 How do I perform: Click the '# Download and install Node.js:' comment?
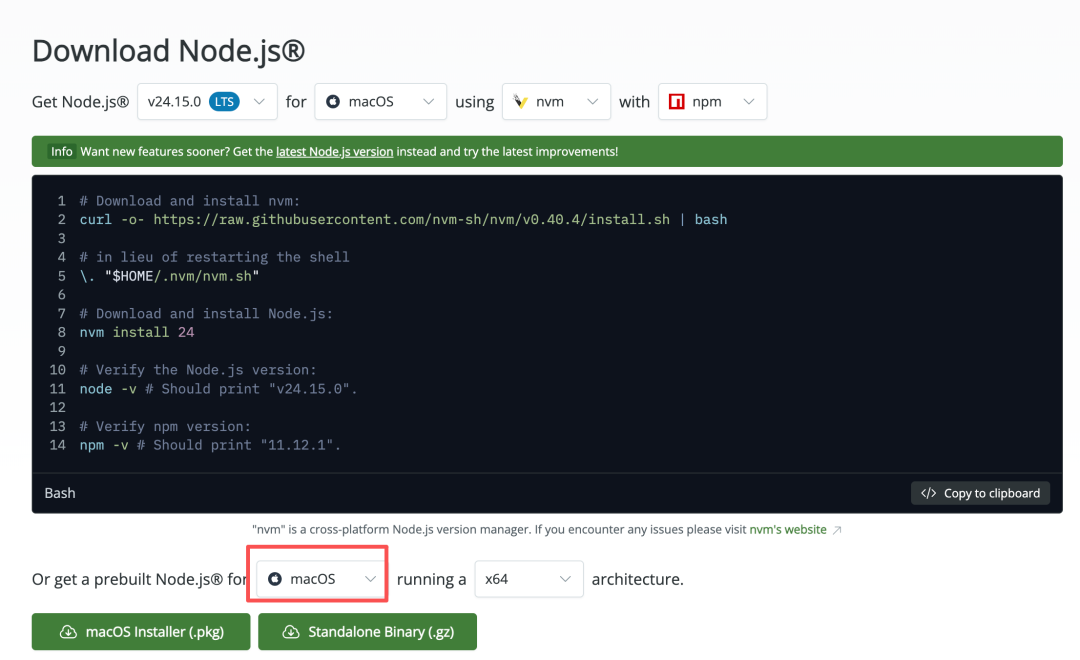[206, 313]
